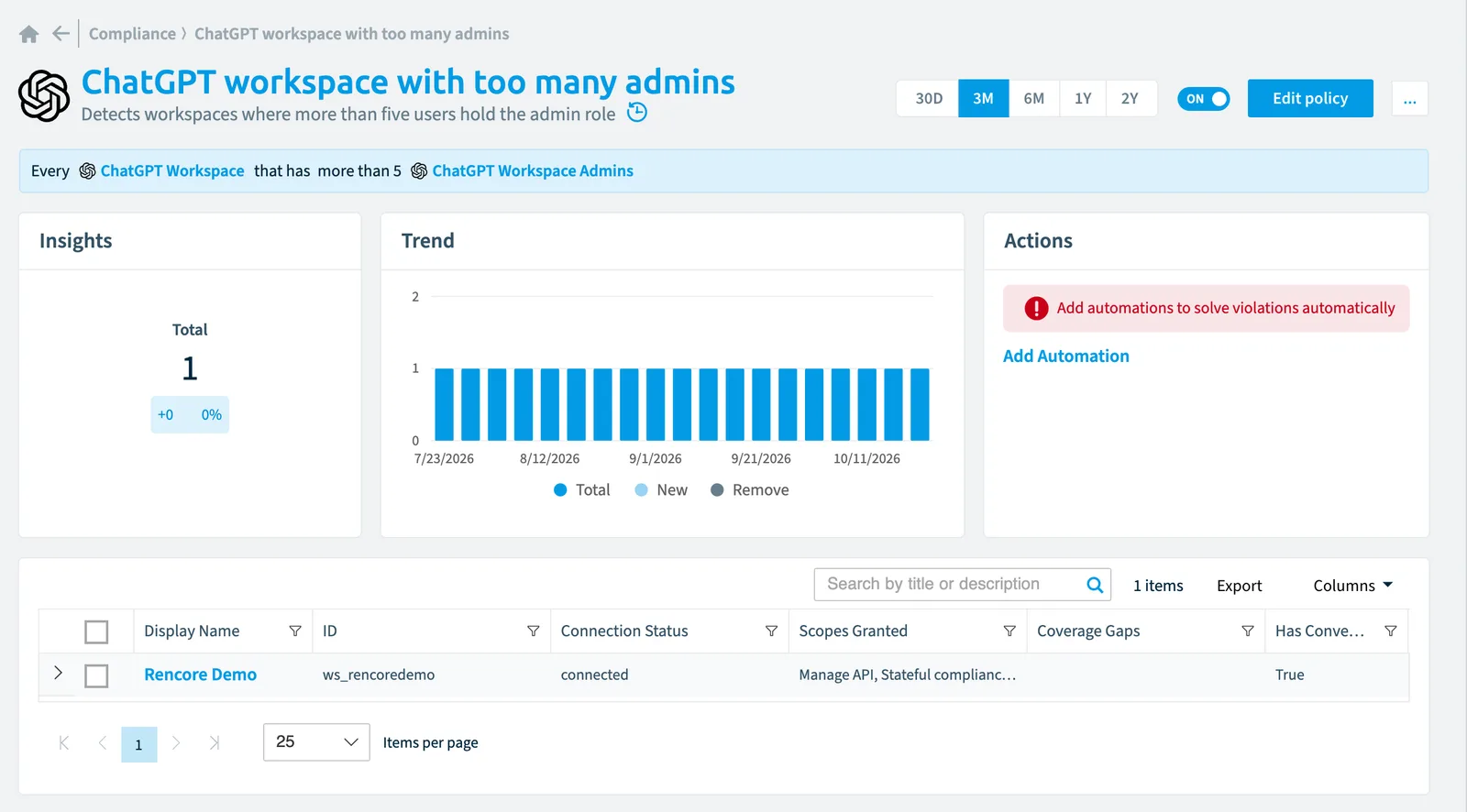Toggle the Remove legend series
The width and height of the screenshot is (1467, 812).
(x=750, y=490)
